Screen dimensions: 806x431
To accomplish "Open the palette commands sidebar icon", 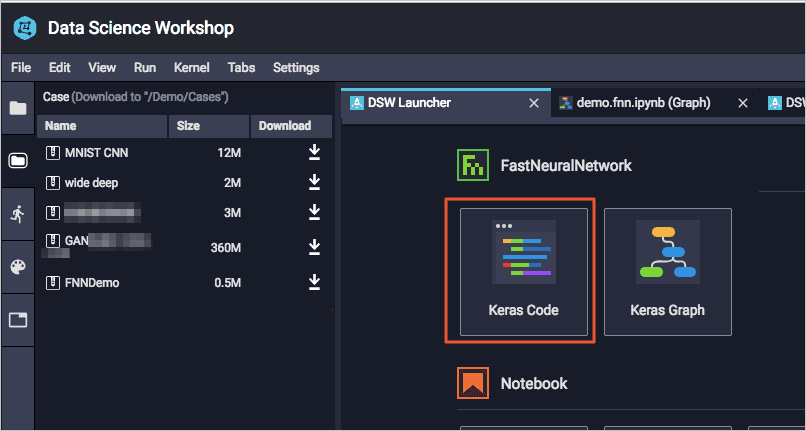I will tap(18, 267).
